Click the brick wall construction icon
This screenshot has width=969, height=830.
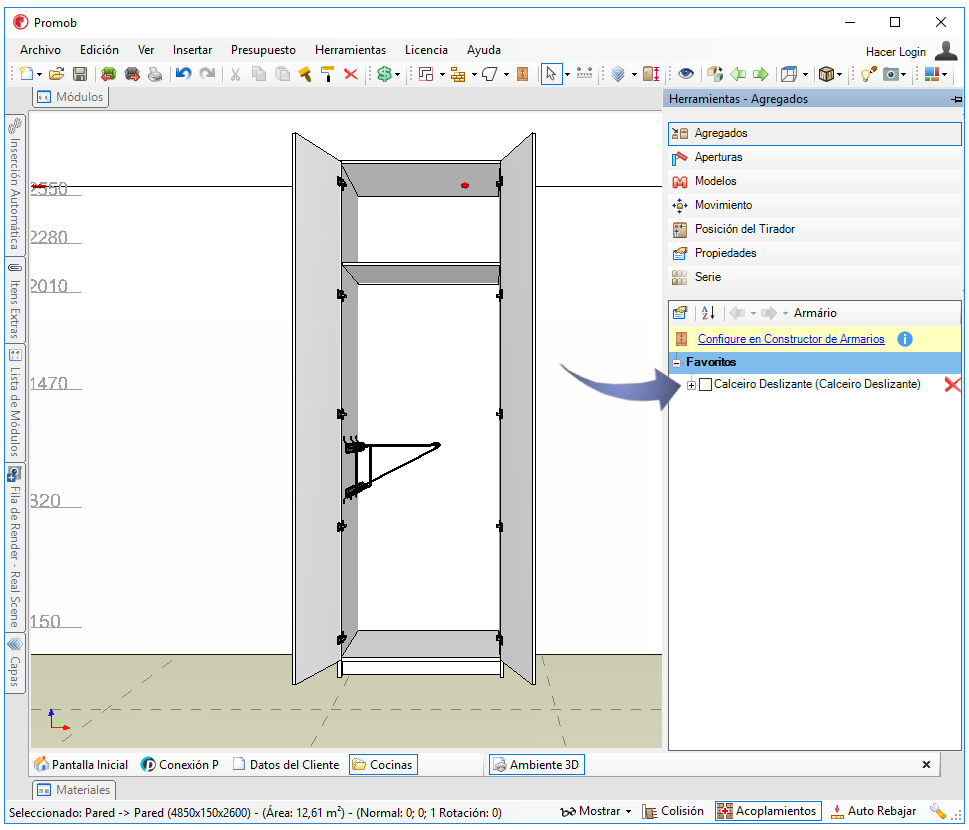(458, 74)
